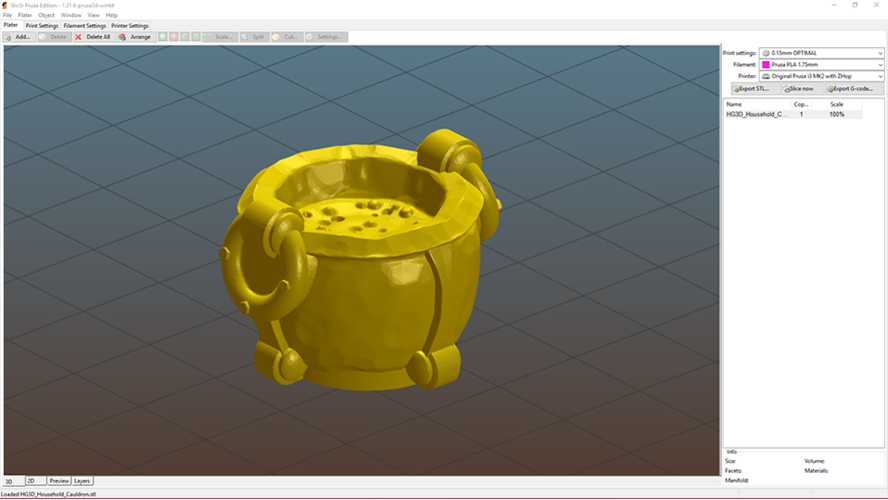
Task: Open the Object menu
Action: click(x=46, y=15)
